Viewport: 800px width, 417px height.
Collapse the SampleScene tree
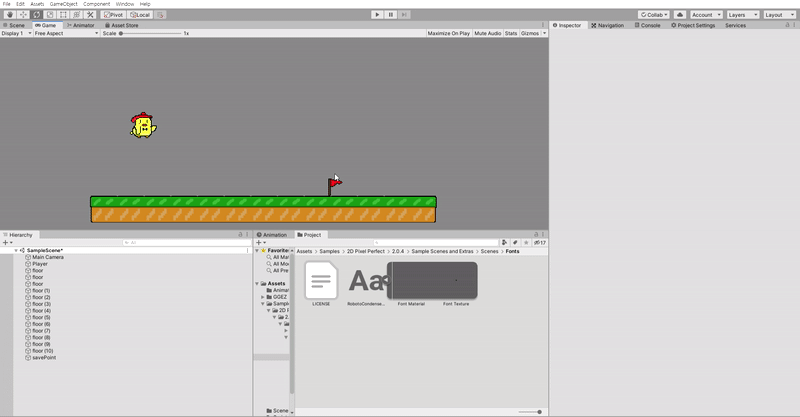pyautogui.click(x=16, y=251)
